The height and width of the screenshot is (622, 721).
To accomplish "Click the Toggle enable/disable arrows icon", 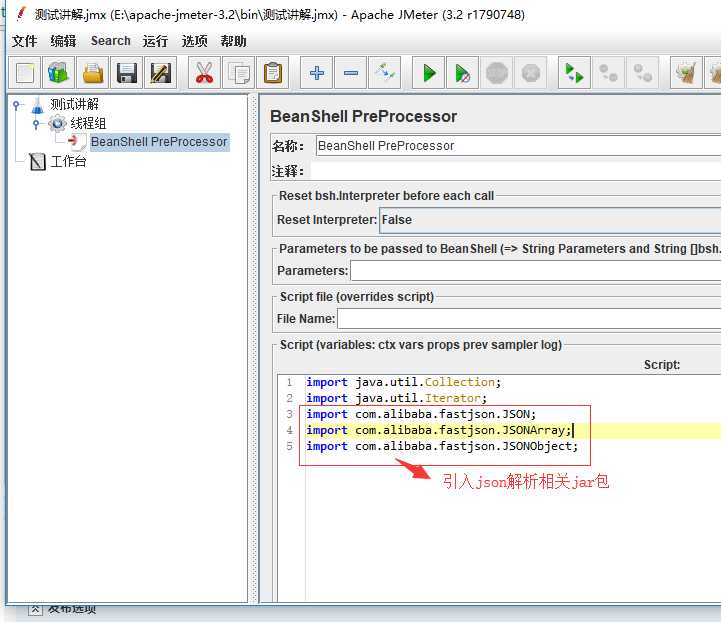I will point(384,73).
